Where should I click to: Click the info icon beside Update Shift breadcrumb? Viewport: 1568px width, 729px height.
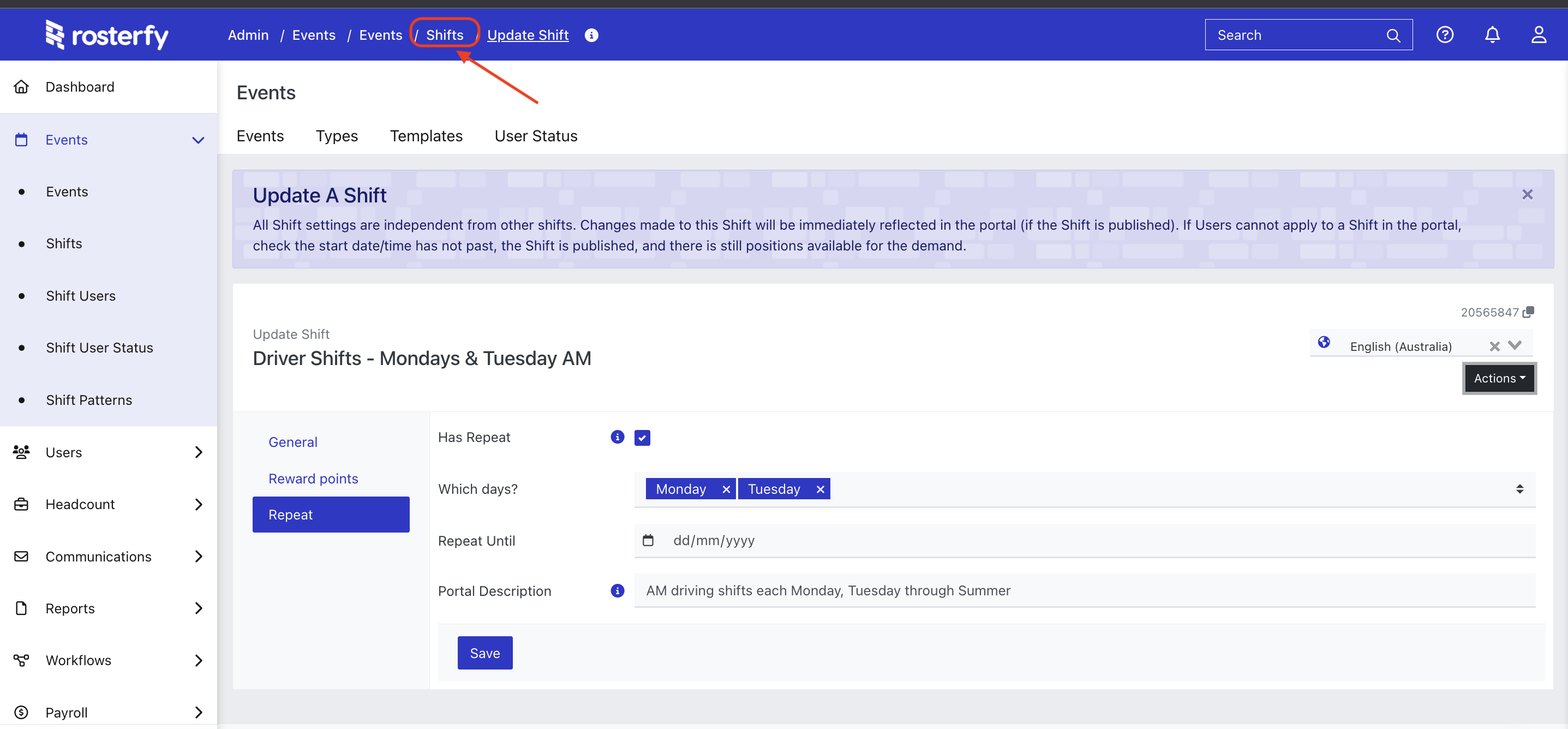pos(591,35)
